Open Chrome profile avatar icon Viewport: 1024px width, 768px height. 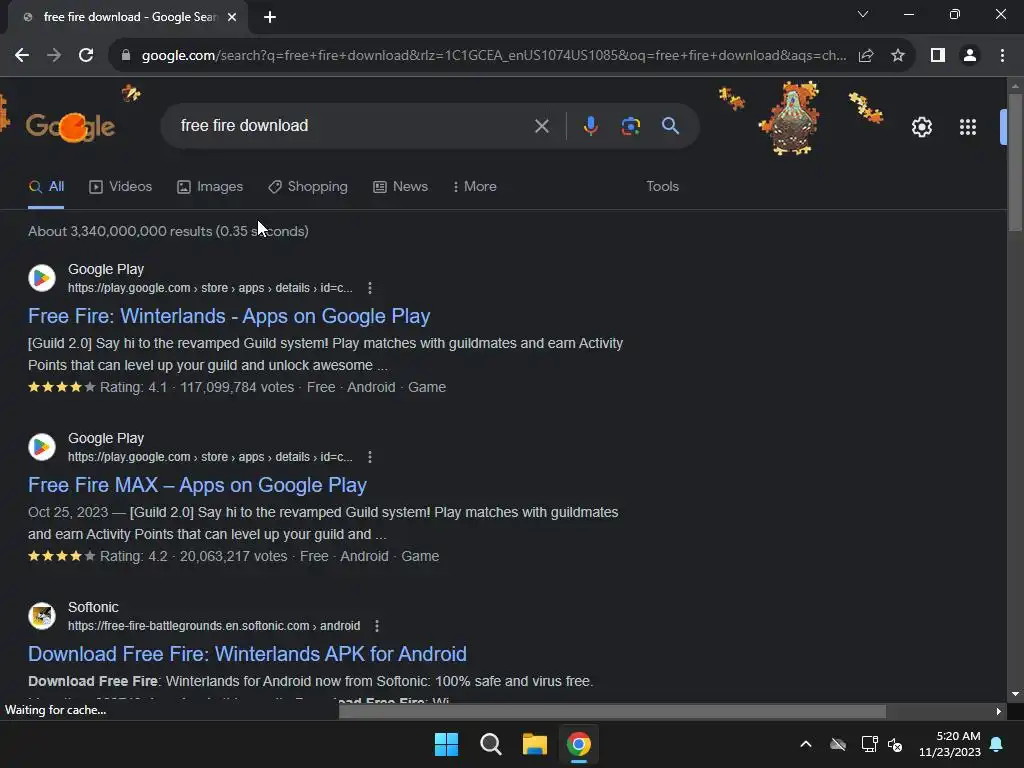point(970,56)
